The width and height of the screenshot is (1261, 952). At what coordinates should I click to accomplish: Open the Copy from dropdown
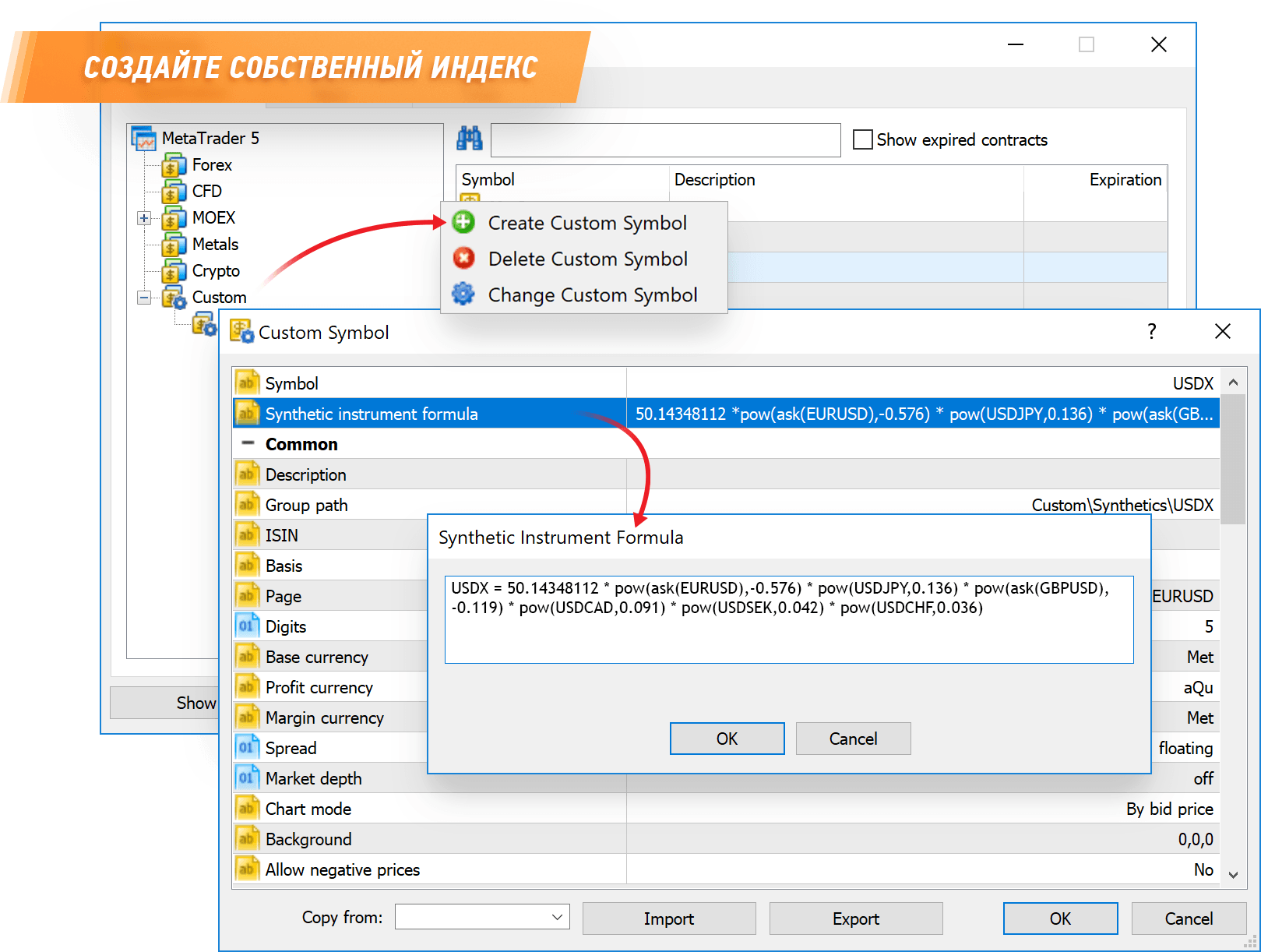point(556,917)
